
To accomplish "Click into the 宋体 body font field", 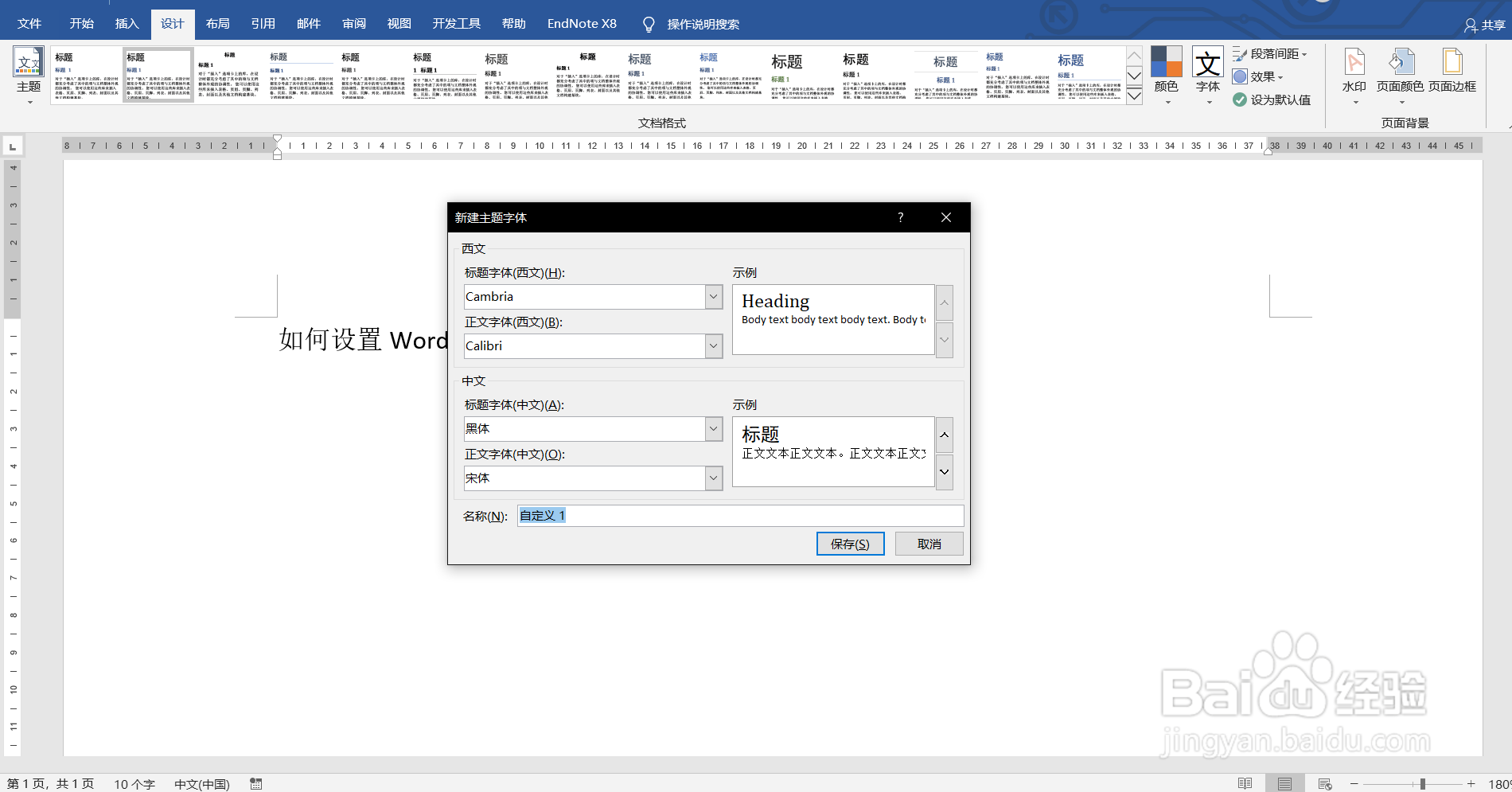I will (x=584, y=478).
